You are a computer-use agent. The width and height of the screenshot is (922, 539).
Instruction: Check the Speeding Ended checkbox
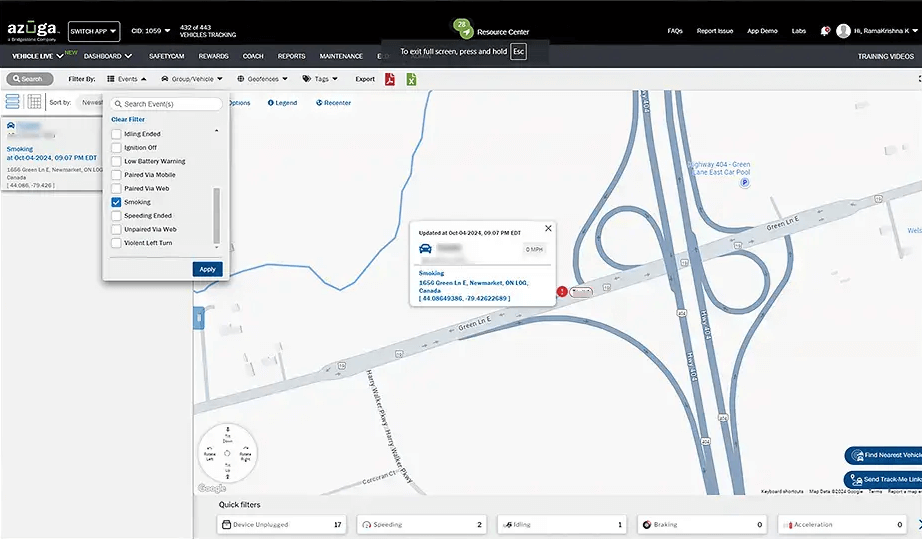[x=116, y=216]
